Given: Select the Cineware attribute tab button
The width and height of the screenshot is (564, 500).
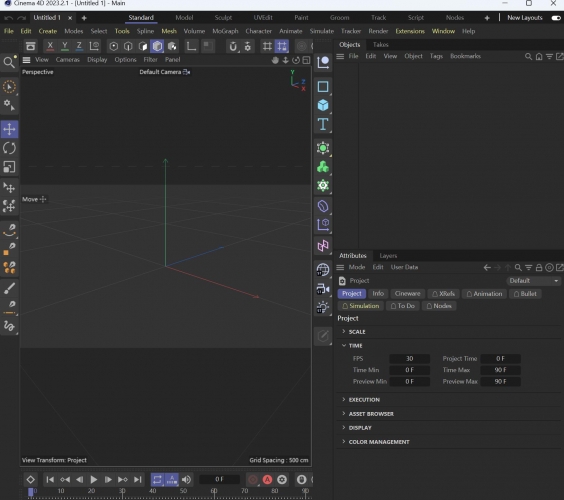Looking at the screenshot, I should [x=408, y=294].
